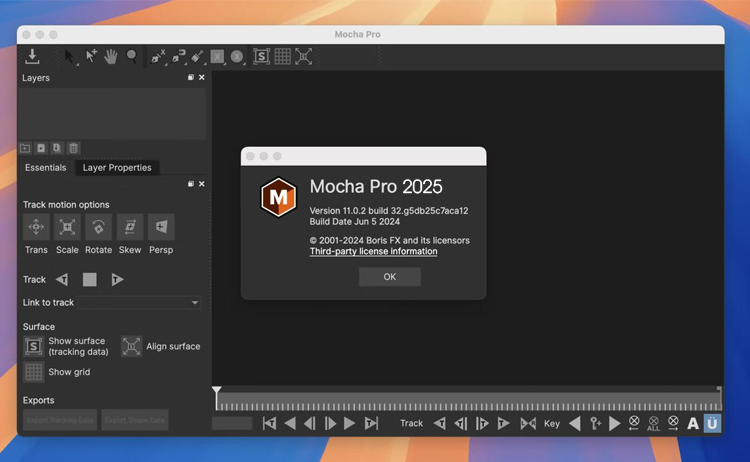Step forward one frame
750x462 pixels.
point(330,423)
